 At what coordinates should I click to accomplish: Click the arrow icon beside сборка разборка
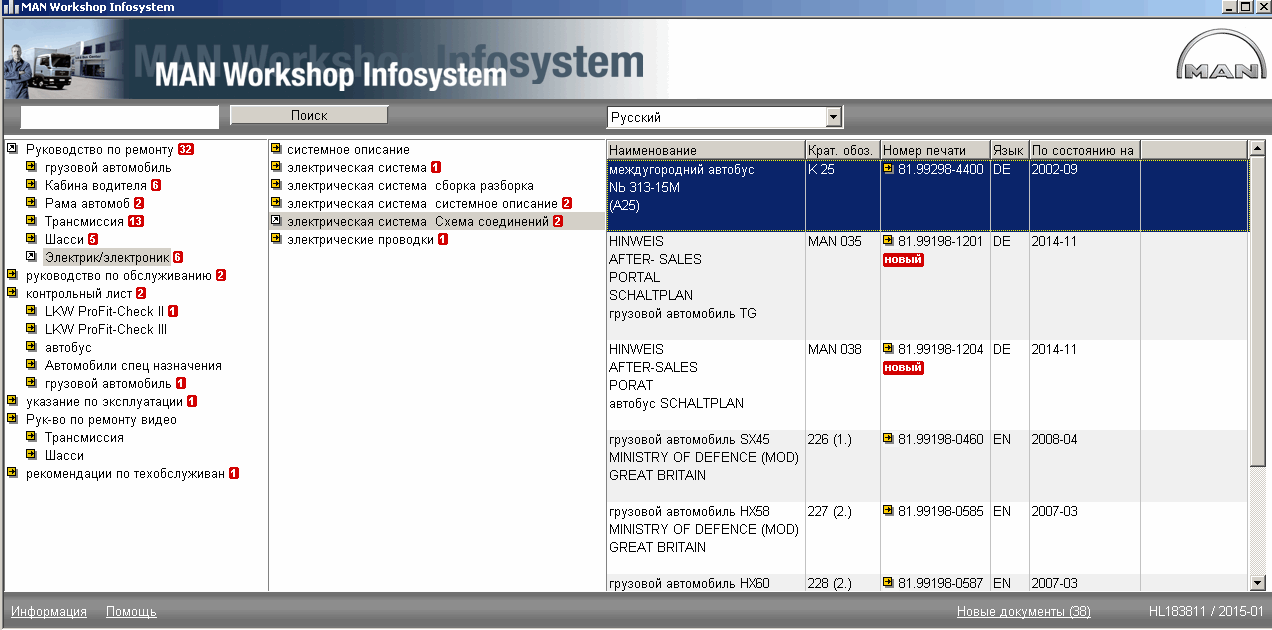tap(276, 185)
